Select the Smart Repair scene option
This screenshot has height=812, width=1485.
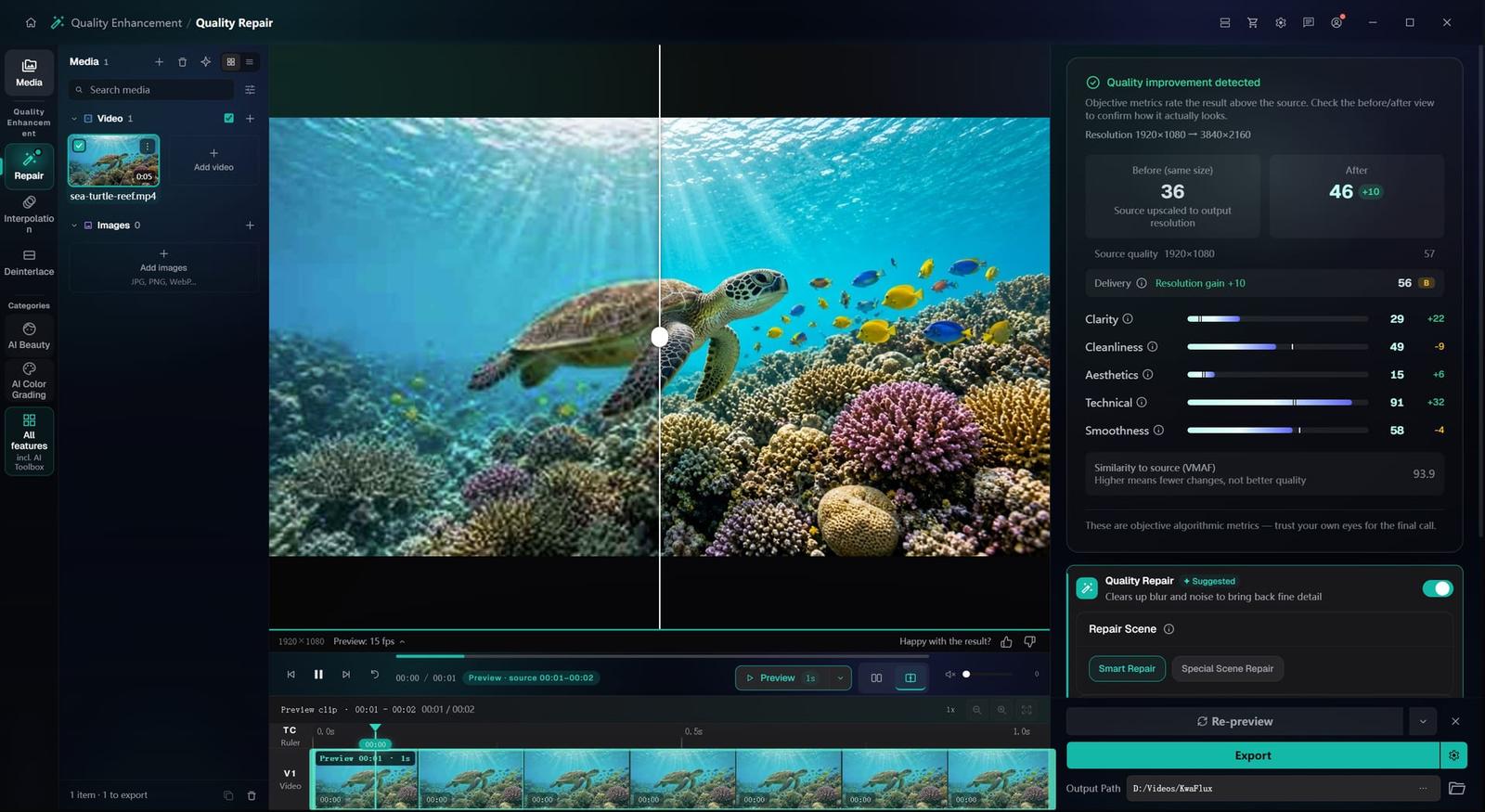1127,668
